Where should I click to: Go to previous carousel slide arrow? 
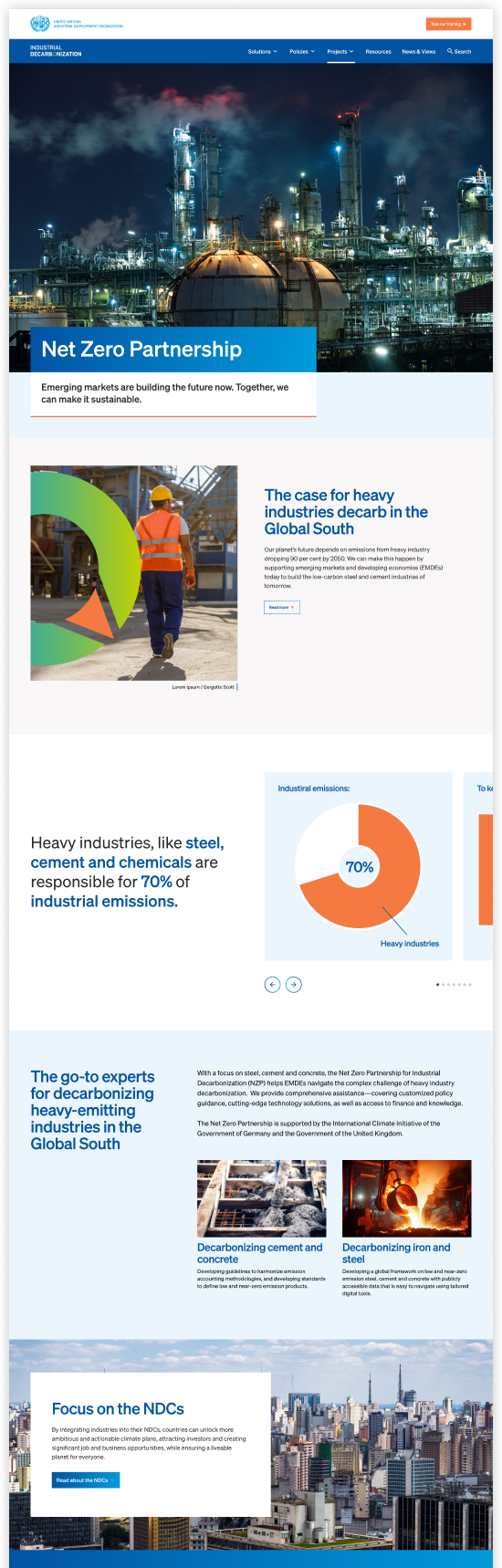pos(272,984)
